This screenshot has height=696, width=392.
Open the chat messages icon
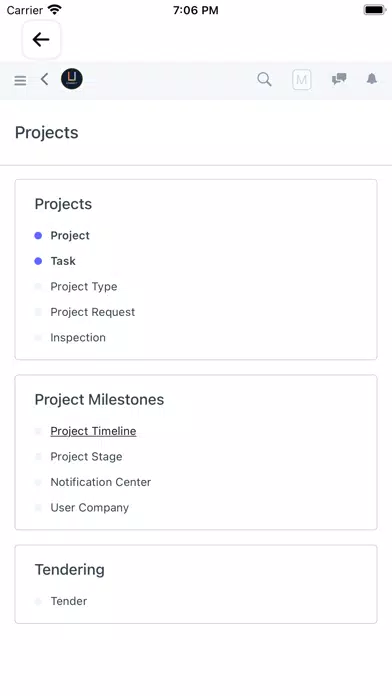pyautogui.click(x=339, y=79)
